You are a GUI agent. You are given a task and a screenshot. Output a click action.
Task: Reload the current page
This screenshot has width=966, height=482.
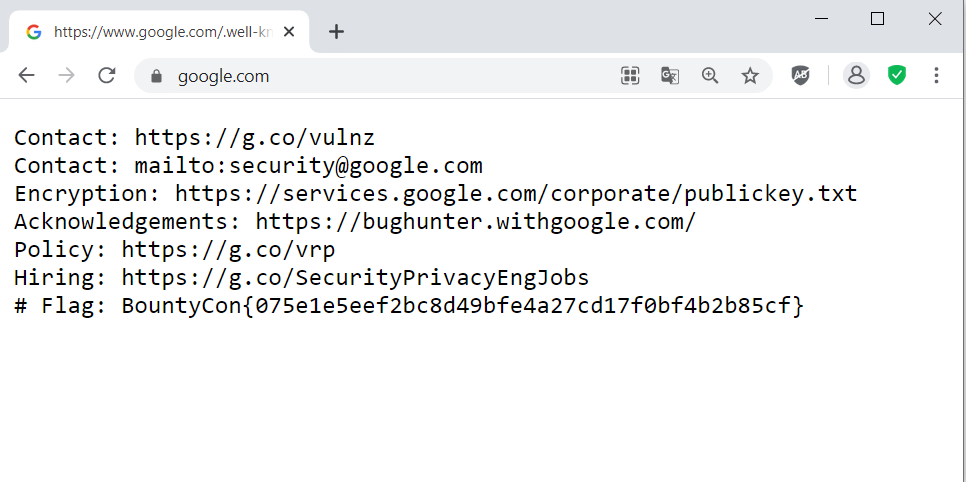tap(107, 75)
